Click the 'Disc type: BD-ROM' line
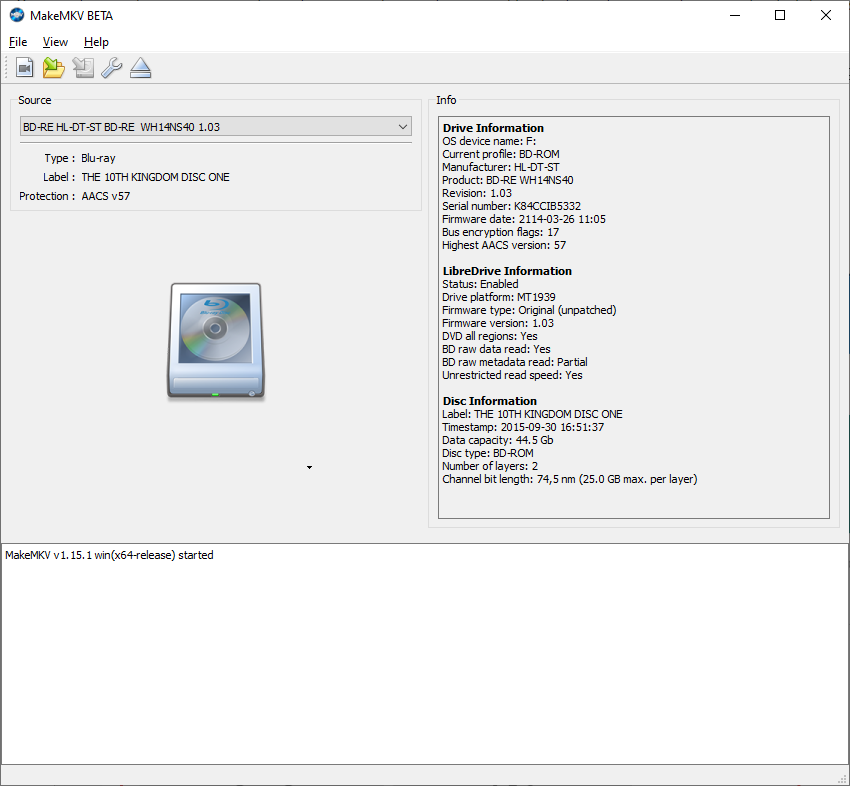 488,453
